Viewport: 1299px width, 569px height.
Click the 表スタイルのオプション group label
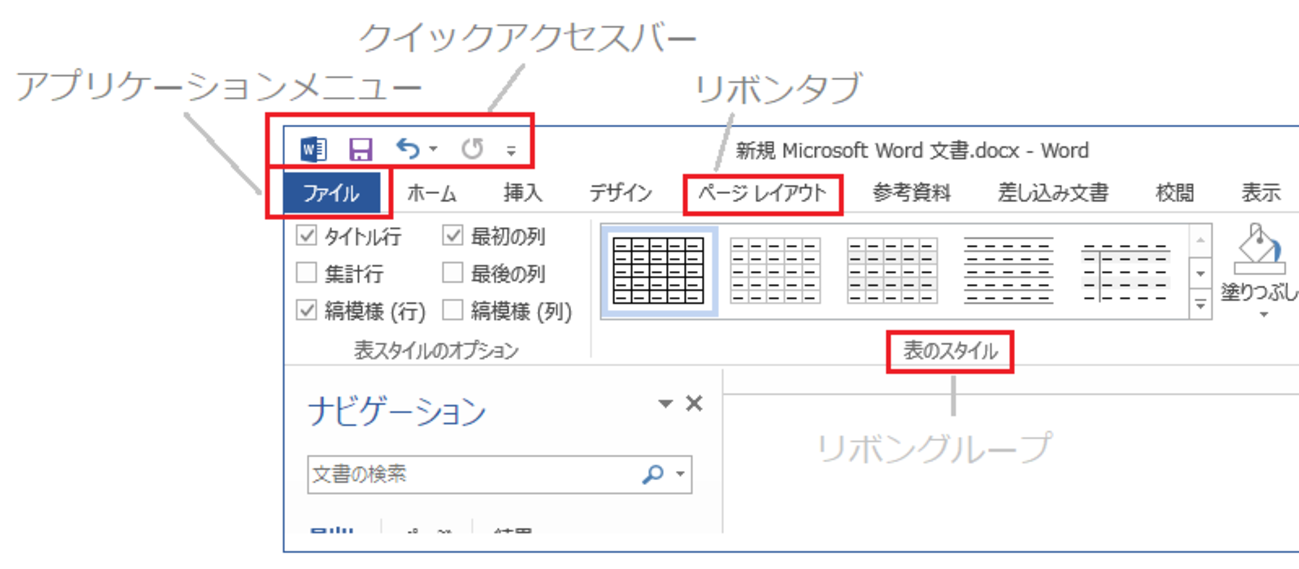[x=436, y=351]
